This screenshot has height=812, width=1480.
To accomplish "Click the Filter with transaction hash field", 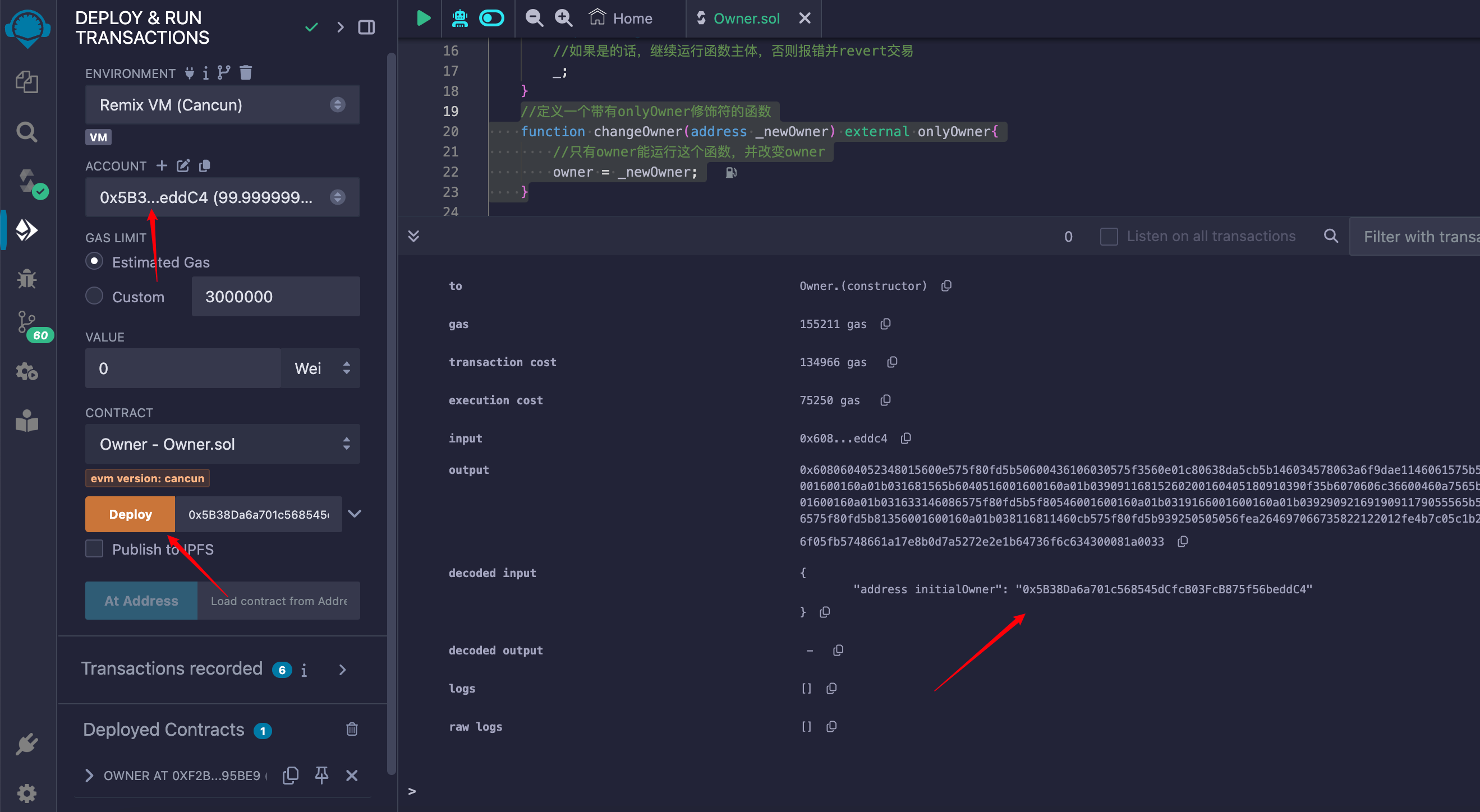I will tap(1414, 236).
